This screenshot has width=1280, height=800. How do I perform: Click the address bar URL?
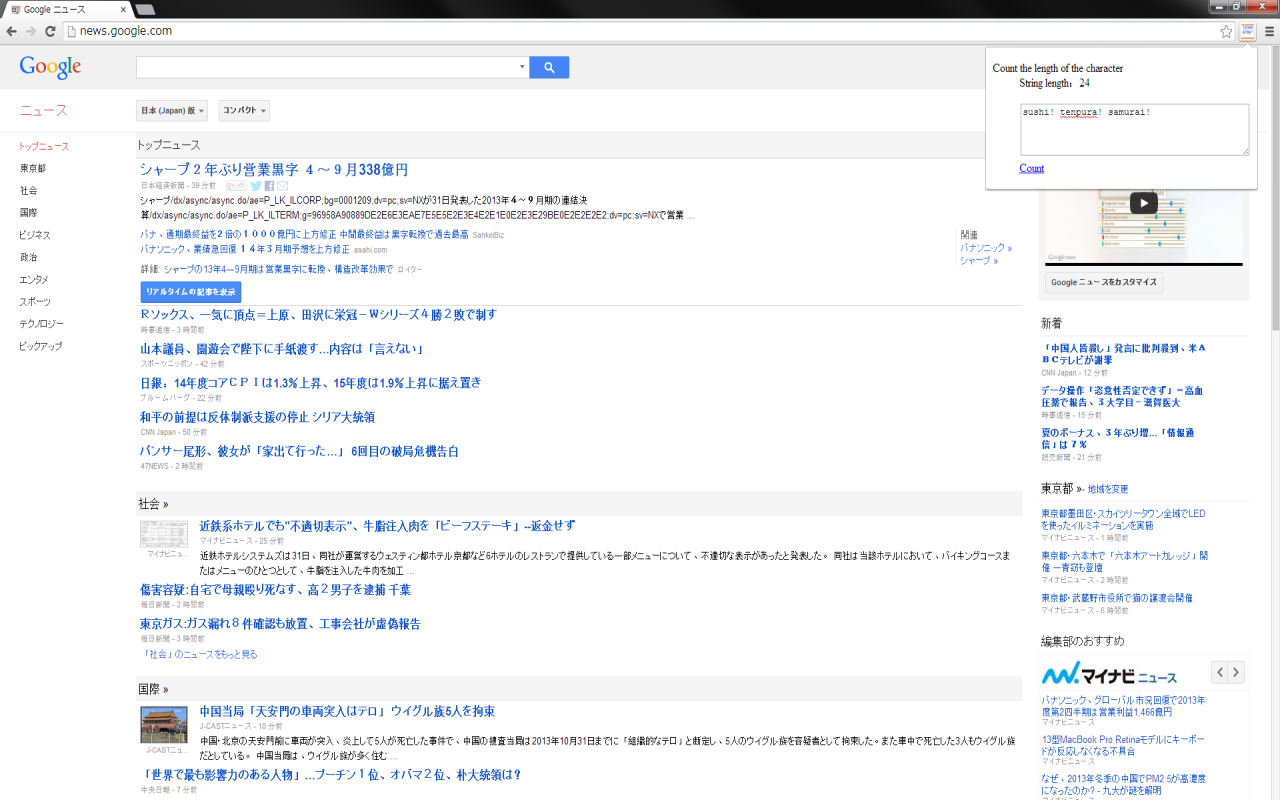point(125,31)
